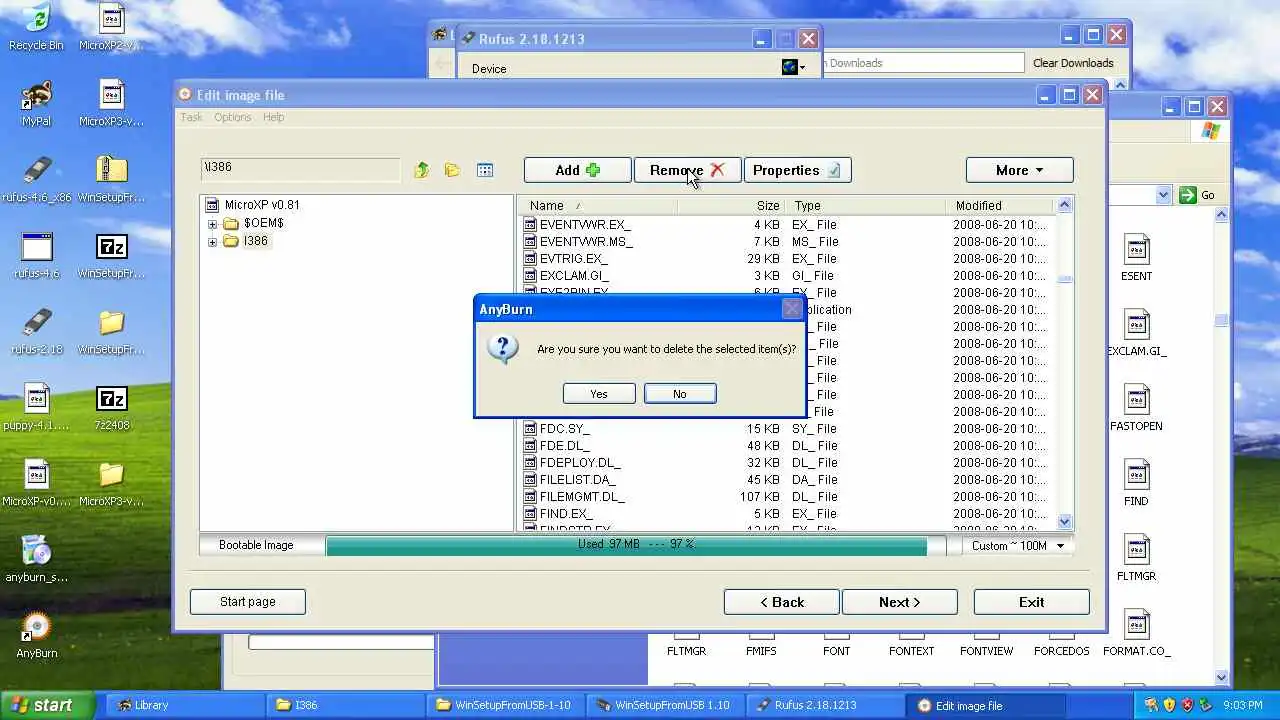The height and width of the screenshot is (720, 1280).
Task: Select the FDC.SY_ file row
Action: pyautogui.click(x=787, y=429)
